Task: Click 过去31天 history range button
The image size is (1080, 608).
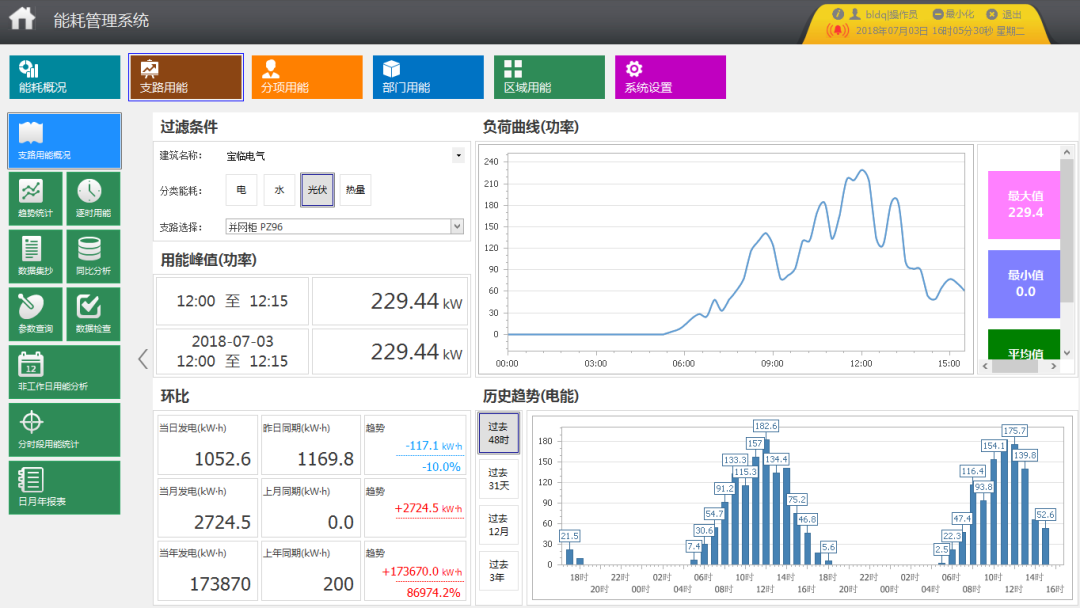Action: pyautogui.click(x=498, y=478)
